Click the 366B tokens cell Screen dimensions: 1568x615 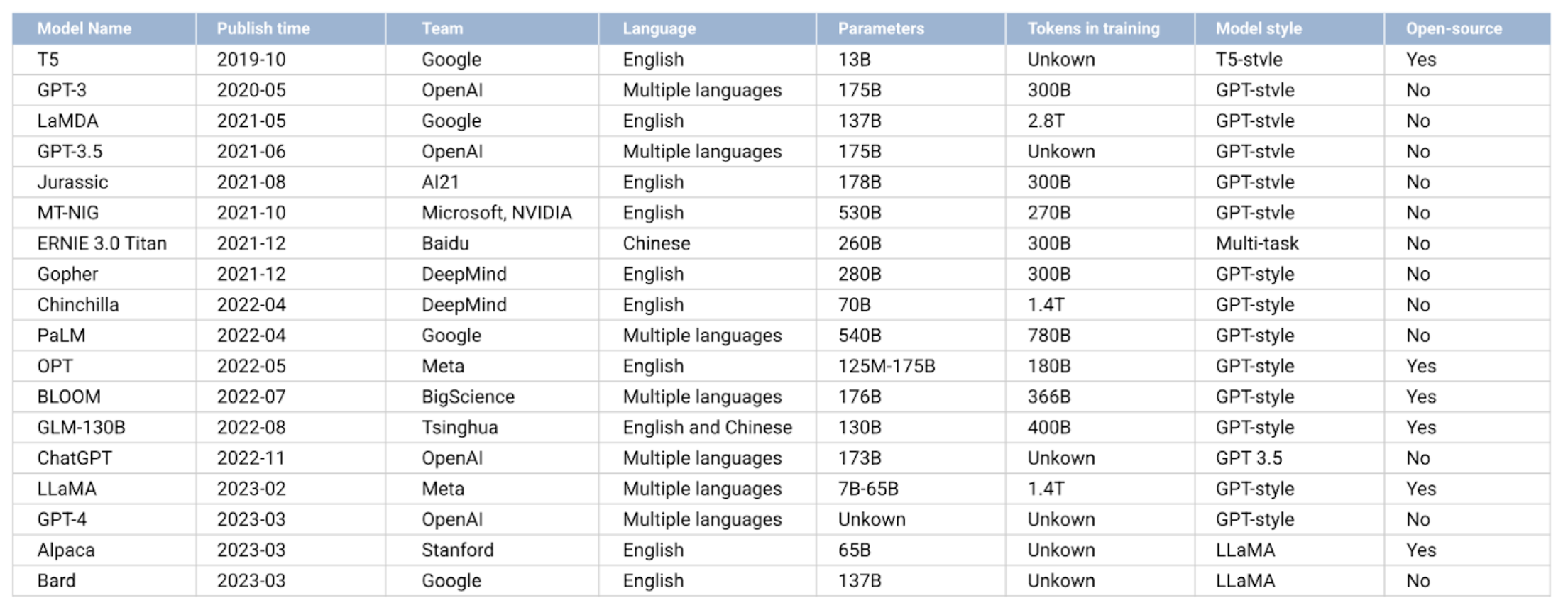[1100, 397]
